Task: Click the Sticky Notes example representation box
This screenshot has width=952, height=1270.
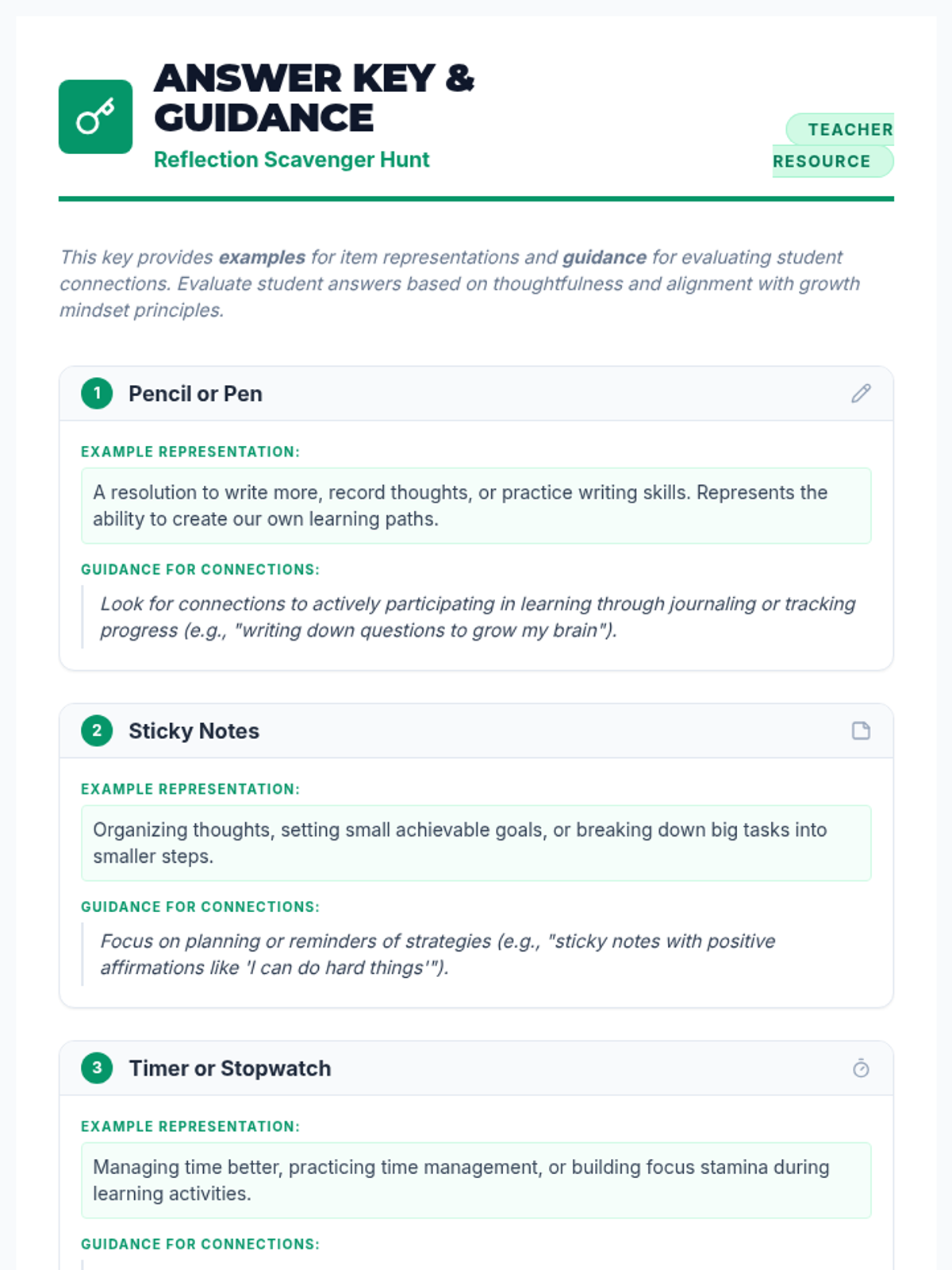Action: point(476,843)
